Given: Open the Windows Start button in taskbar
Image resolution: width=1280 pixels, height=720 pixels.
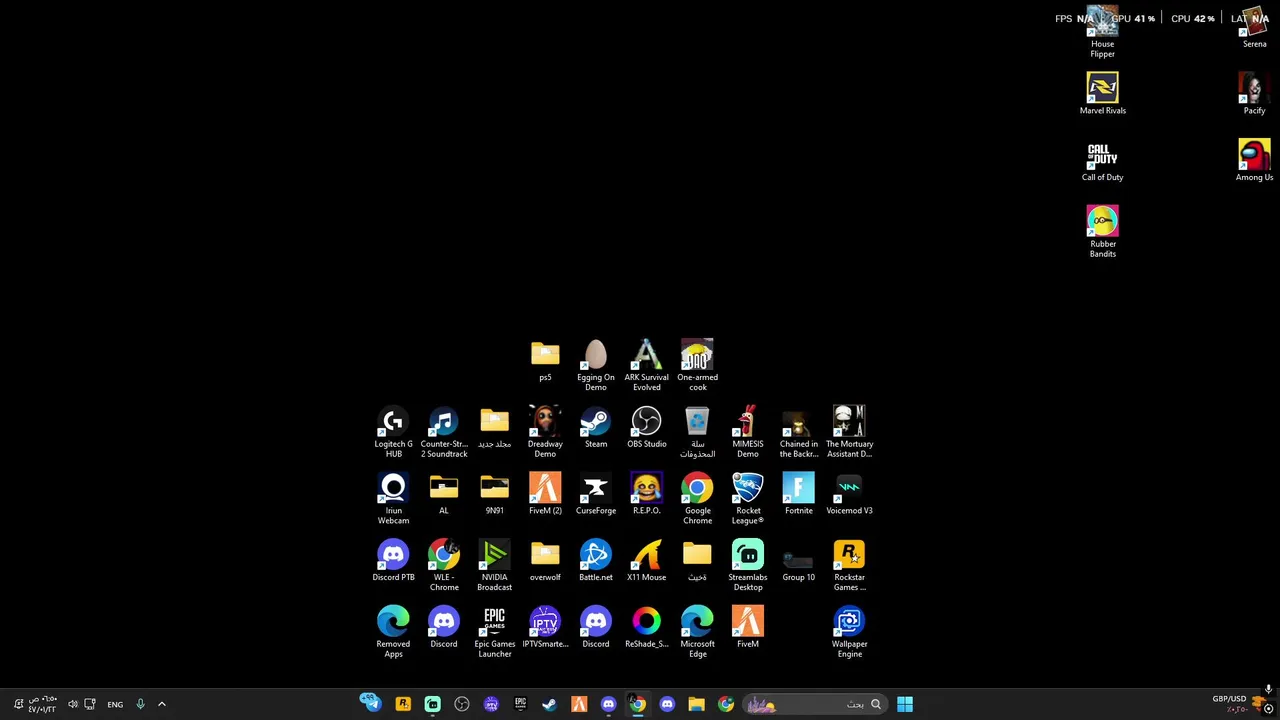Looking at the screenshot, I should 904,704.
